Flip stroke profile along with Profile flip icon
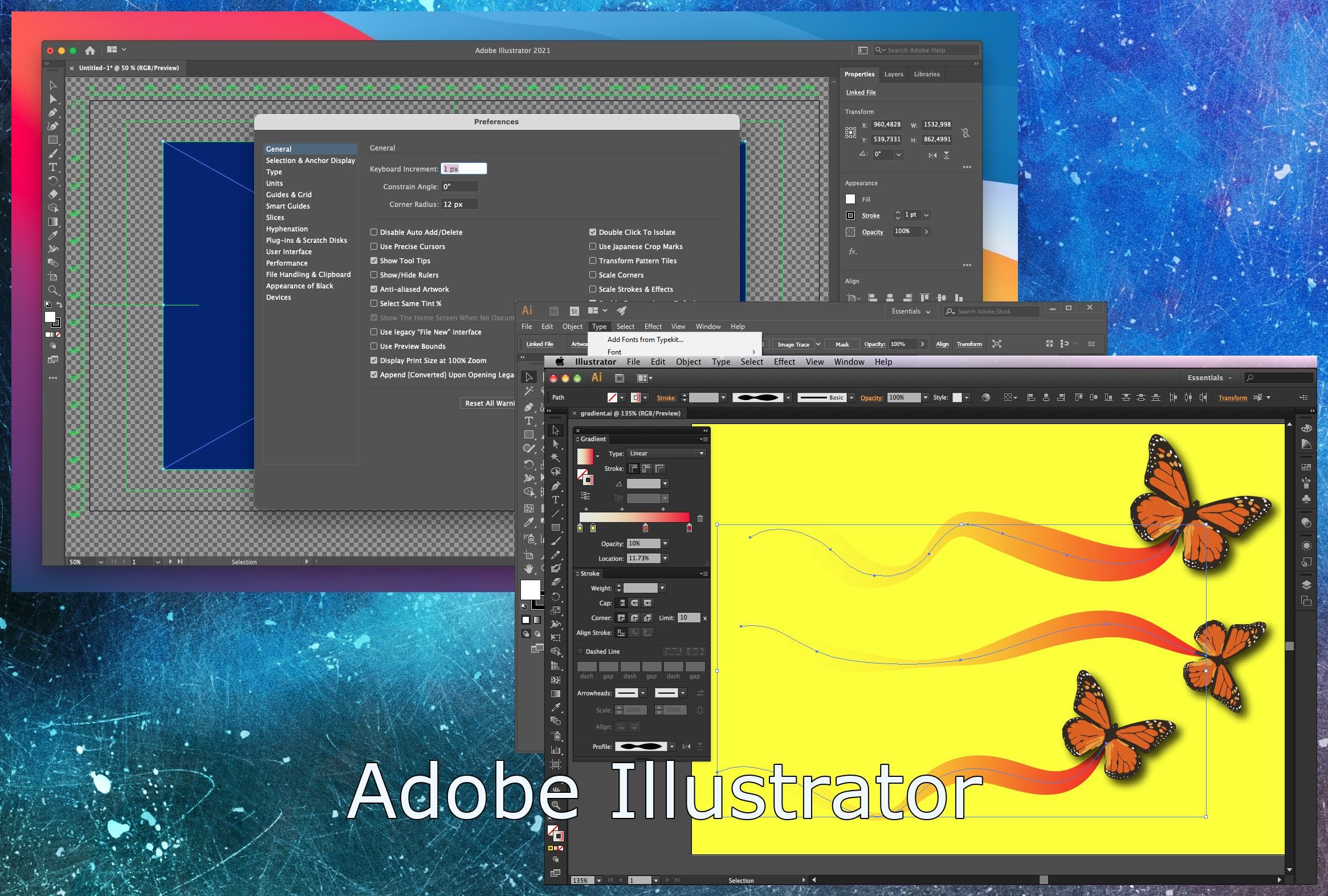This screenshot has width=1328, height=896. point(686,746)
